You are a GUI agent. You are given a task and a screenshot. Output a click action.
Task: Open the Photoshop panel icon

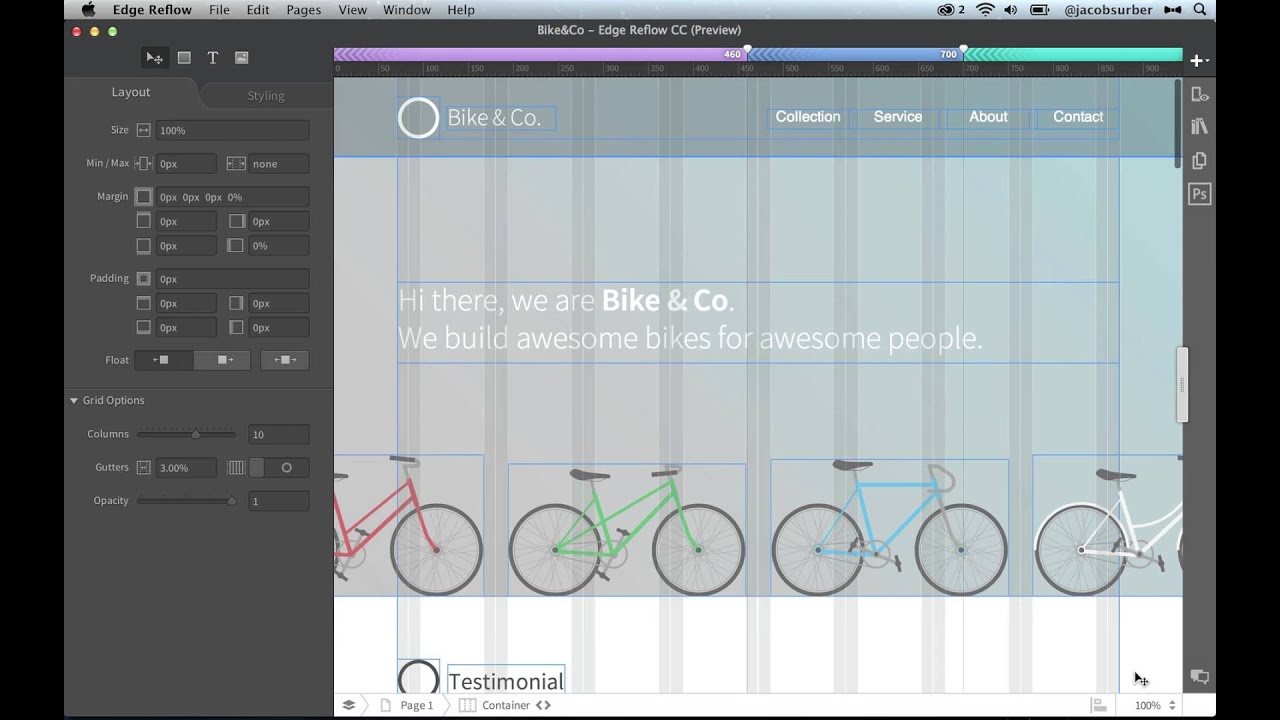pyautogui.click(x=1200, y=194)
